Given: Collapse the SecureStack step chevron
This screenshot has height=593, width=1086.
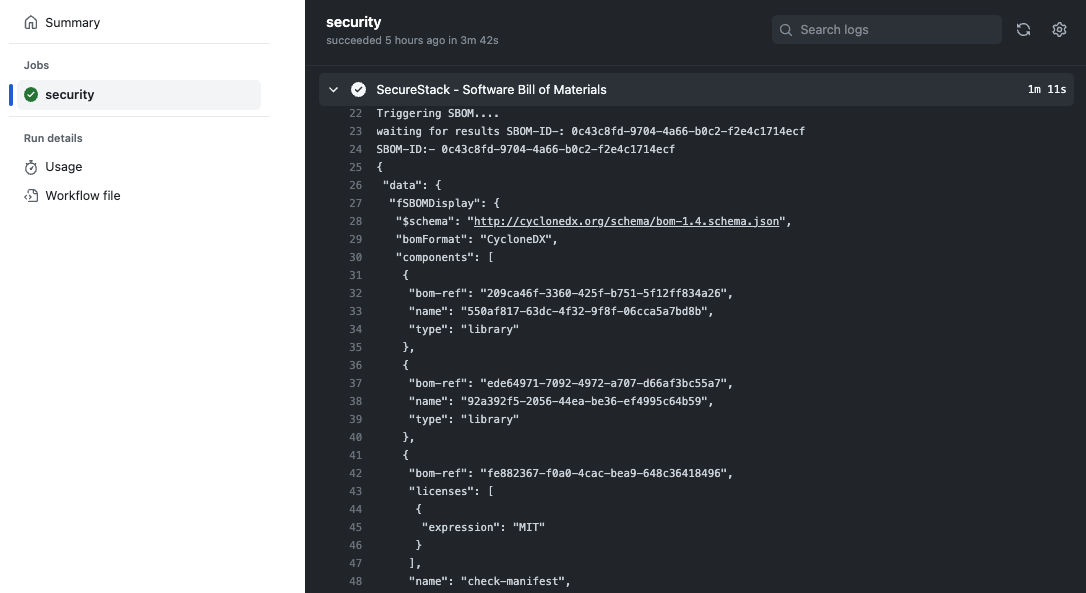Looking at the screenshot, I should click(333, 89).
